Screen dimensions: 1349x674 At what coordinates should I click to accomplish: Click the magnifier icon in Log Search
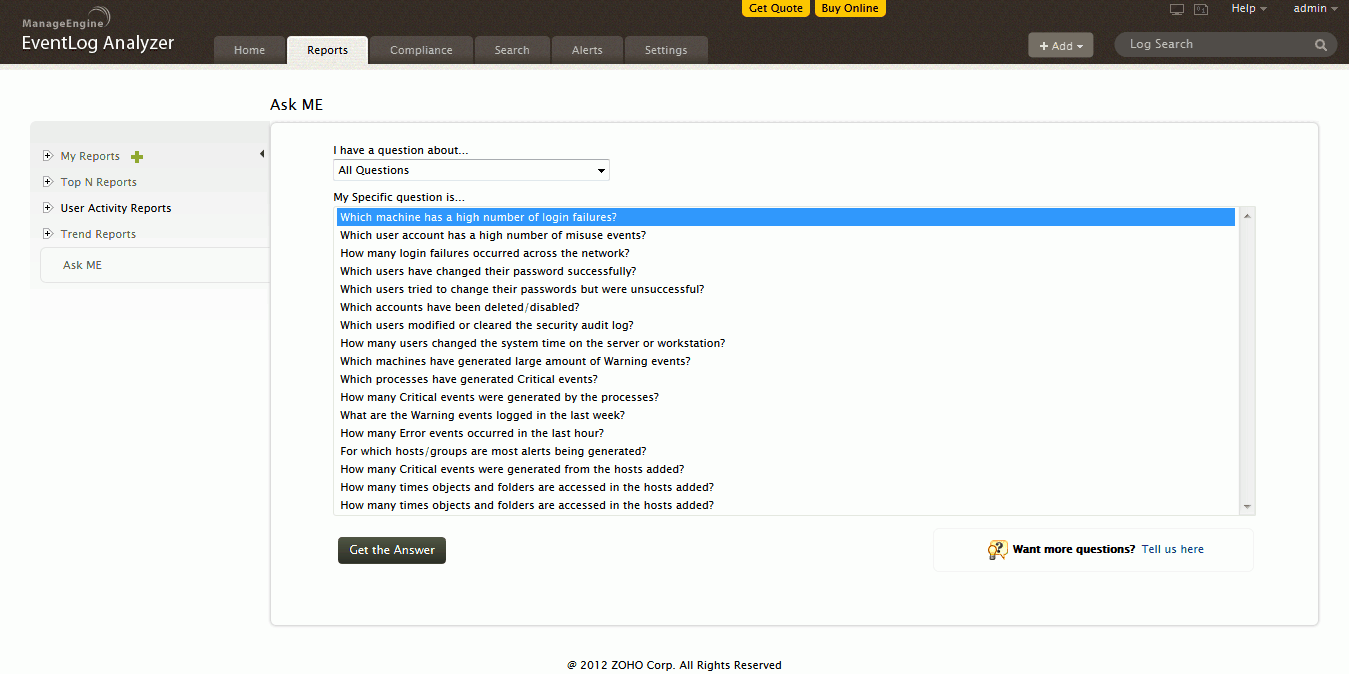coord(1321,45)
